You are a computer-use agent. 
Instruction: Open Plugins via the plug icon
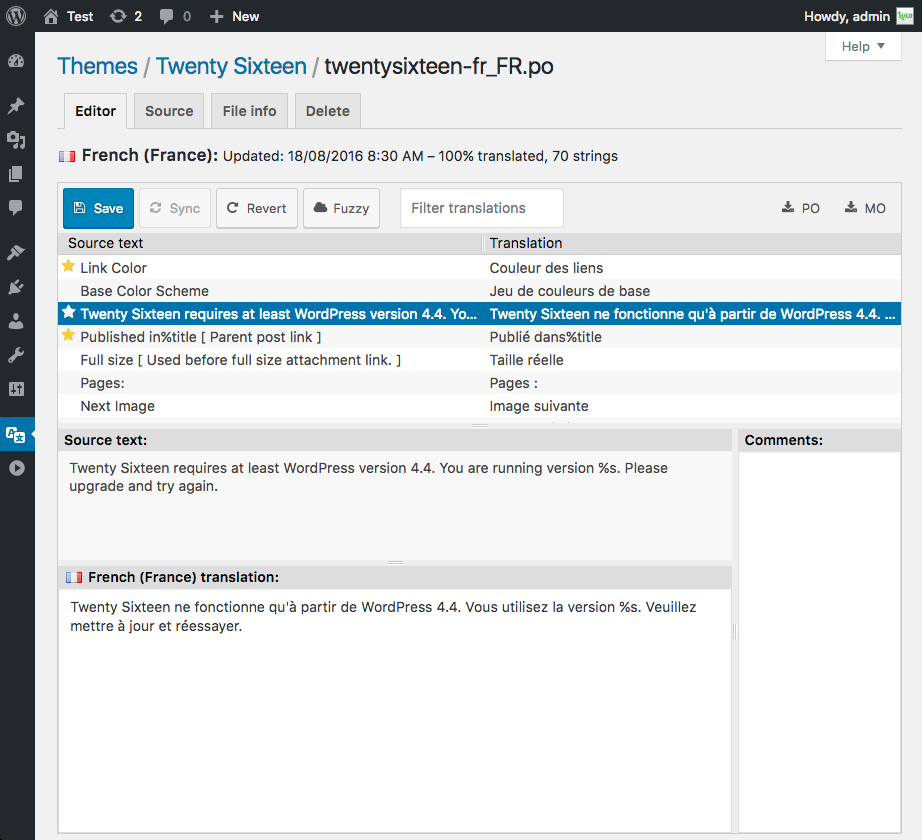(x=16, y=288)
